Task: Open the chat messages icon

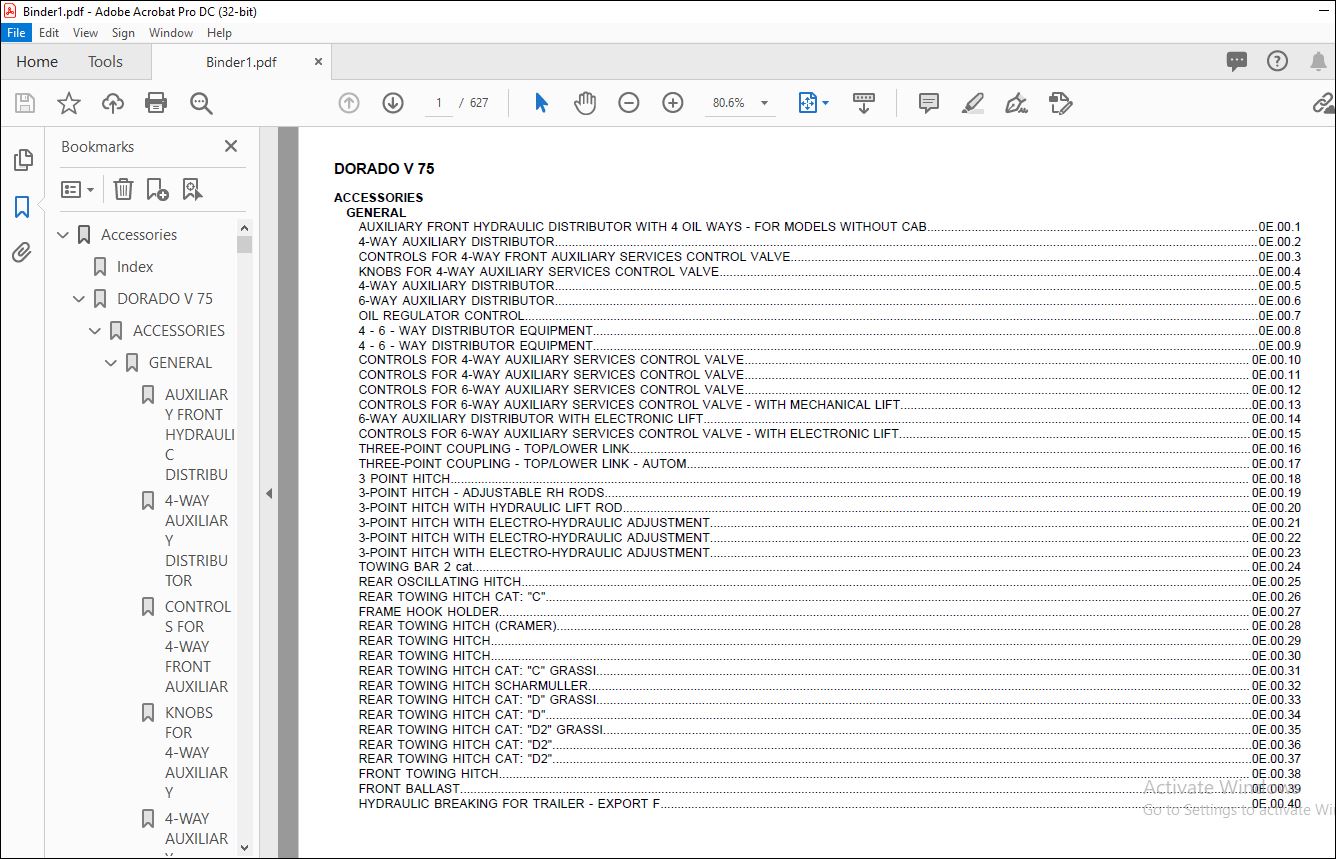Action: click(1237, 62)
